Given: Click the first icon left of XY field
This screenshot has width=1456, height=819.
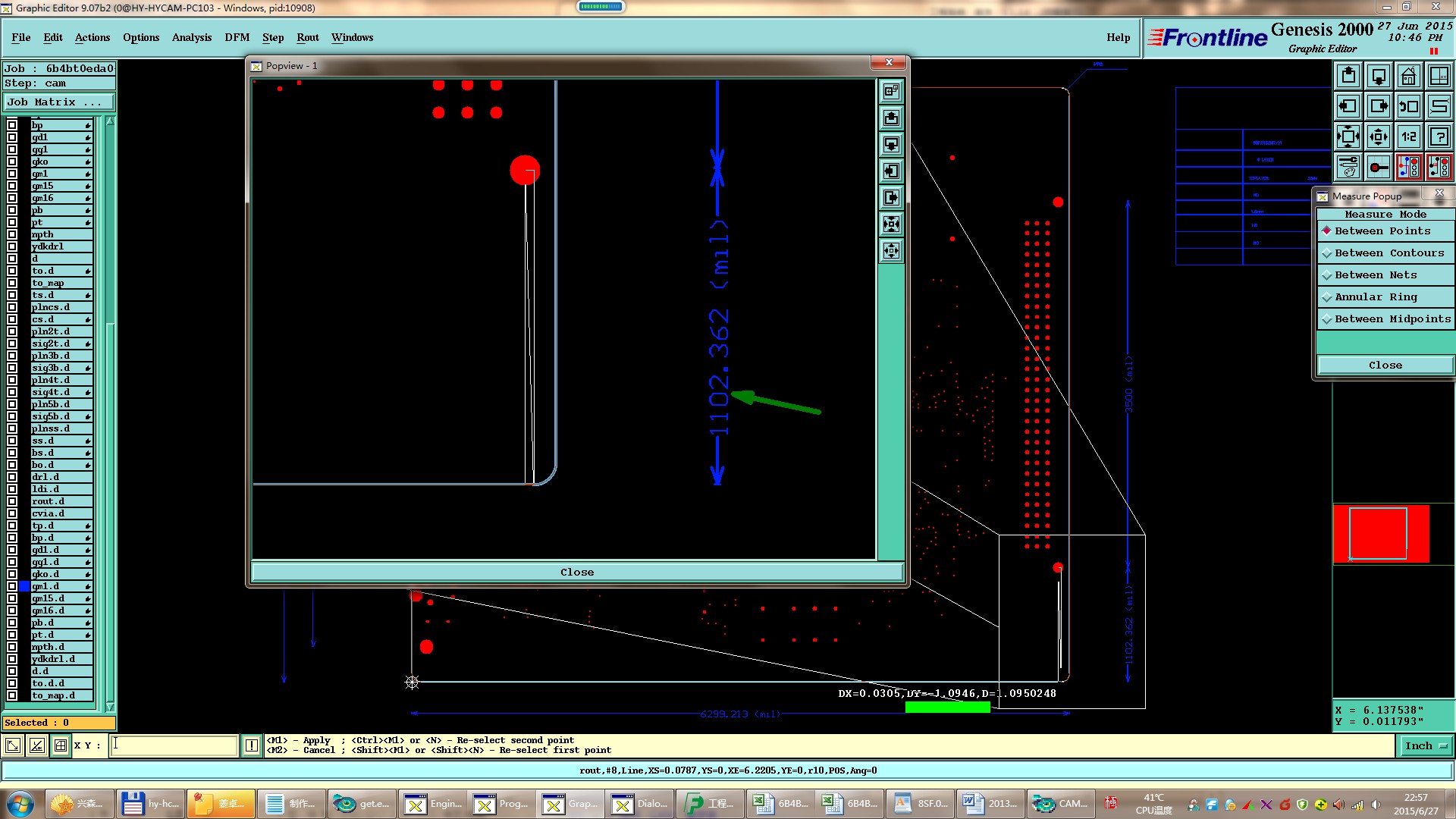Looking at the screenshot, I should pyautogui.click(x=13, y=745).
